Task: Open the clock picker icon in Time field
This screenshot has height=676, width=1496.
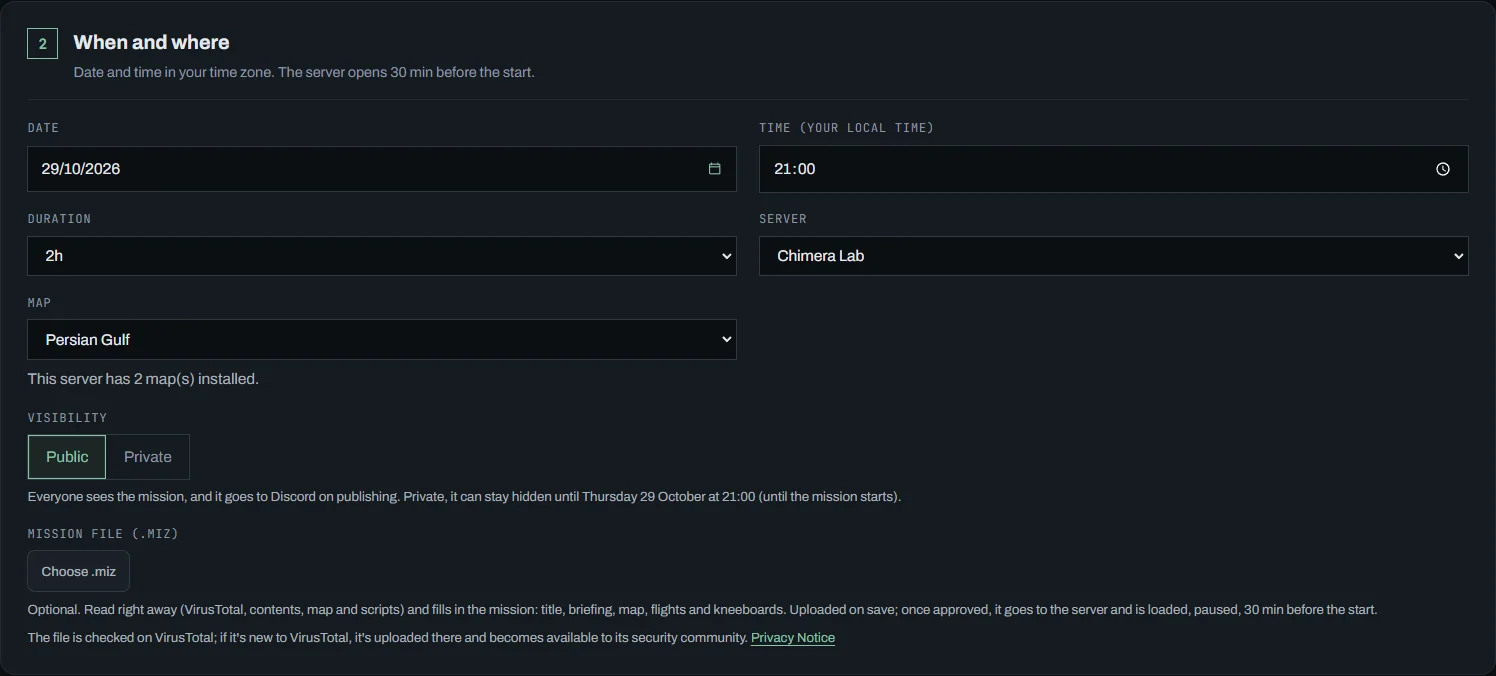Action: pyautogui.click(x=1442, y=169)
